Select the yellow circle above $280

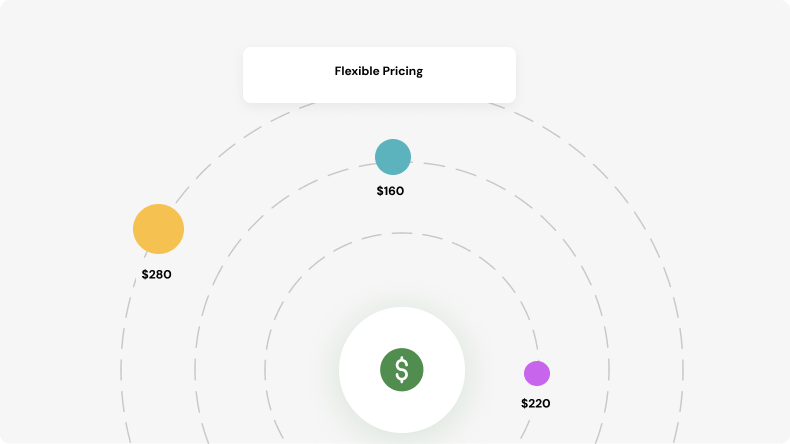[x=158, y=229]
